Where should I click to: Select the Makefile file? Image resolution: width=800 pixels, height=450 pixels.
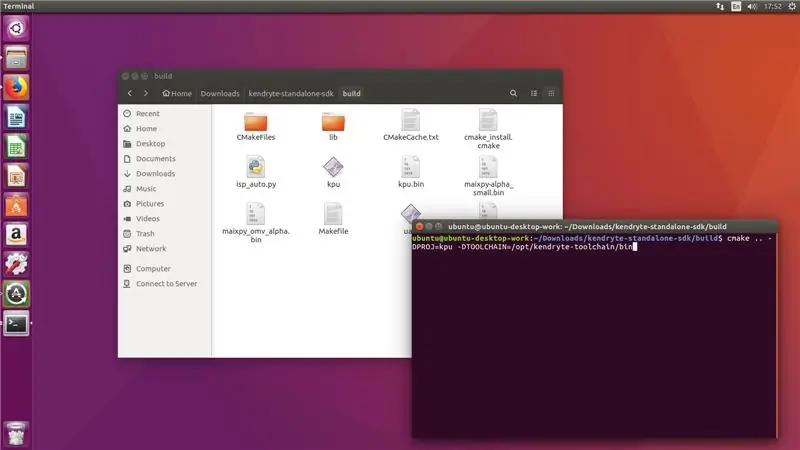click(333, 219)
